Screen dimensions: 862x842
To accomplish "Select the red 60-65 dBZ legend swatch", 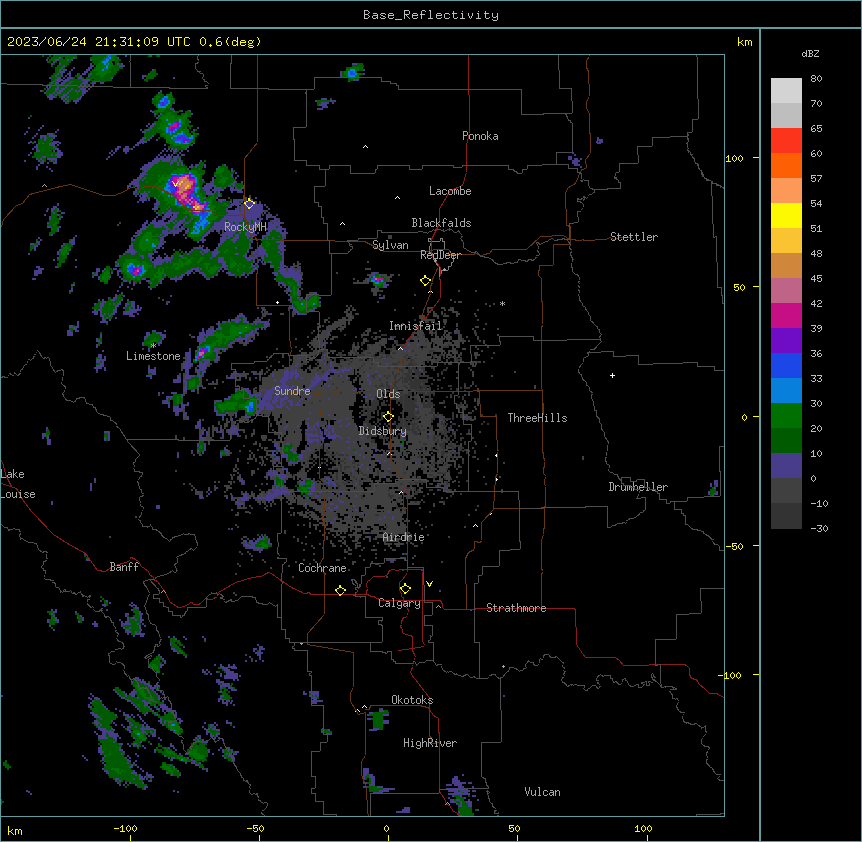I will [x=786, y=141].
